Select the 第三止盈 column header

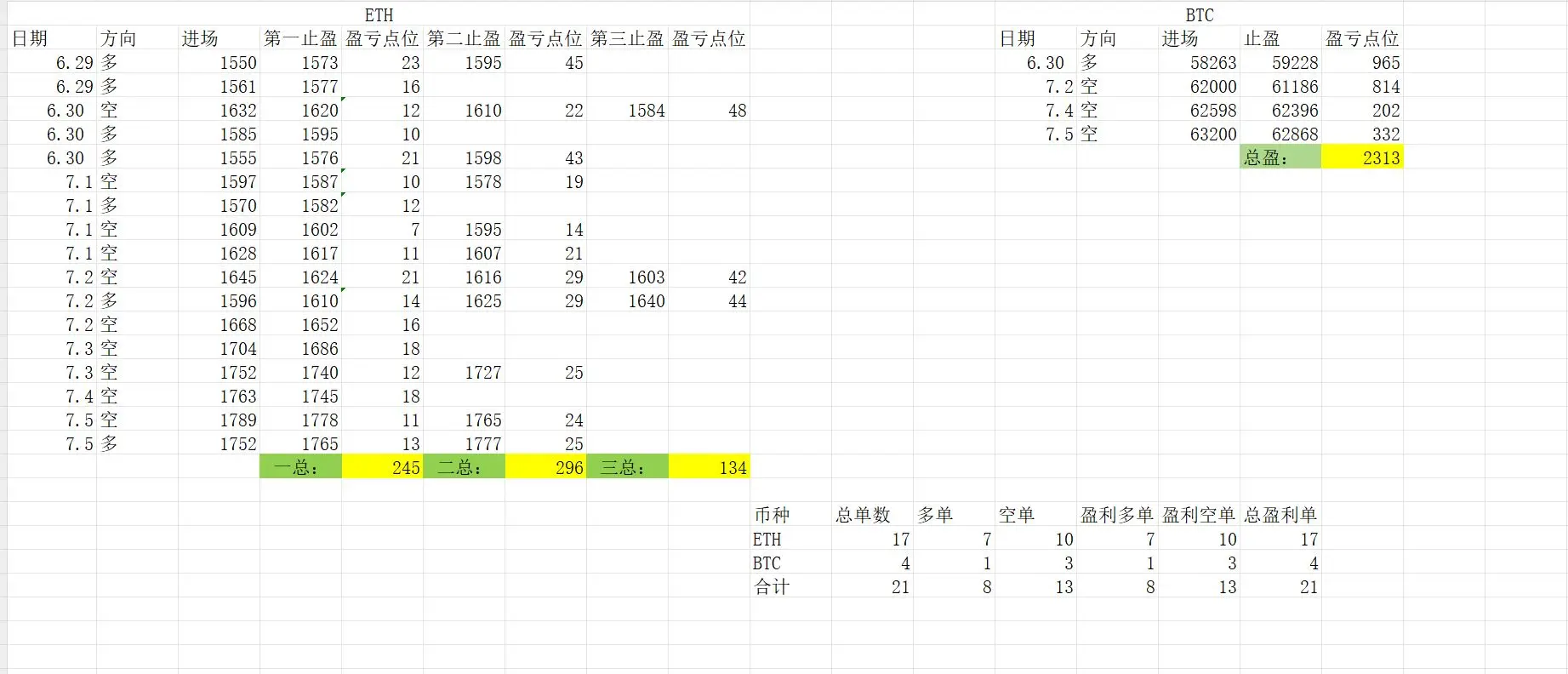click(x=627, y=38)
